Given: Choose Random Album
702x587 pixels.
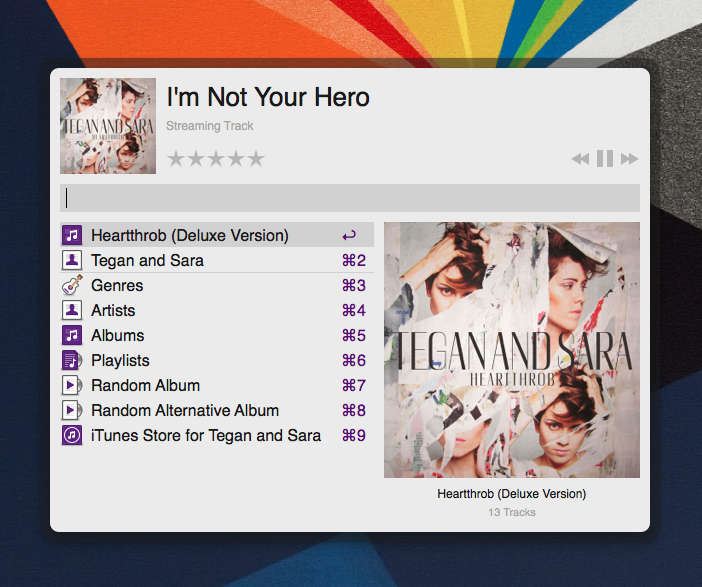Looking at the screenshot, I should [217, 385].
